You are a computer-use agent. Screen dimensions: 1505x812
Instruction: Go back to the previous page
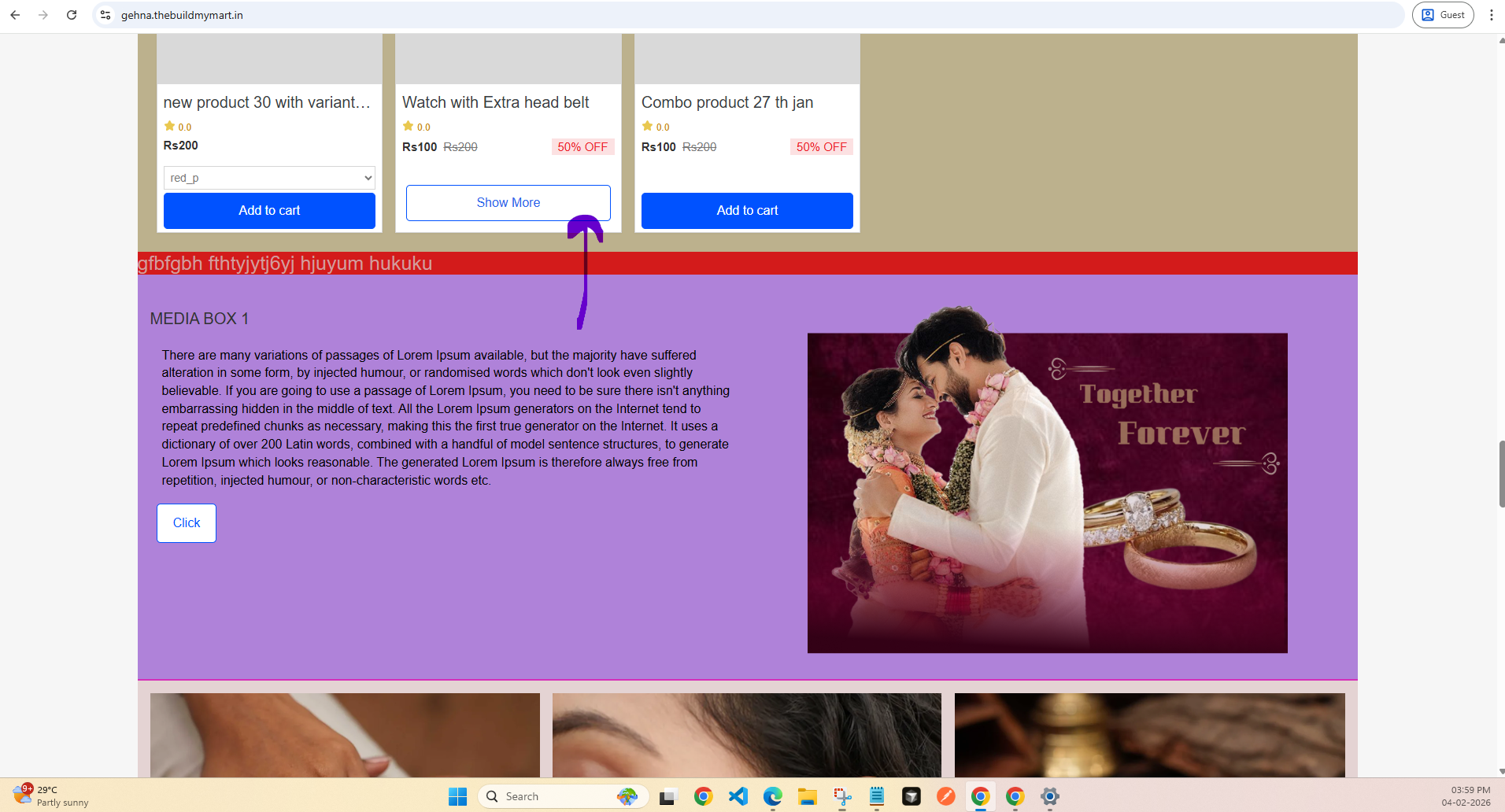[x=15, y=15]
